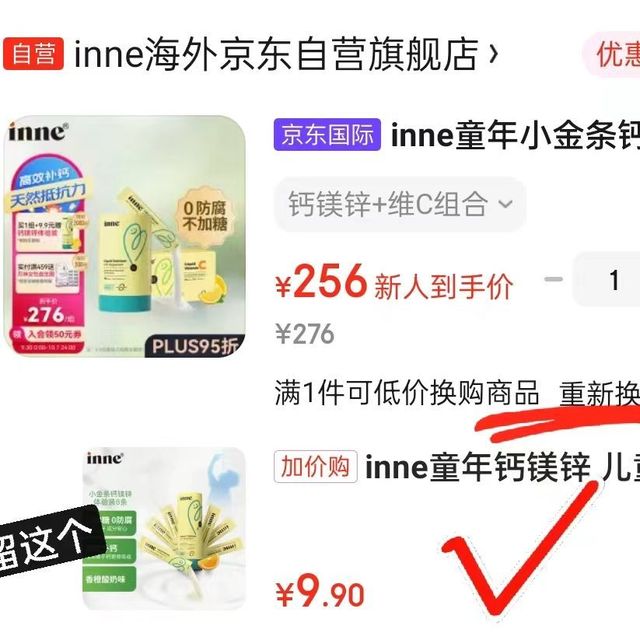This screenshot has width=640, height=640.
Task: Click the red 自营 badge icon
Action: coord(33,53)
